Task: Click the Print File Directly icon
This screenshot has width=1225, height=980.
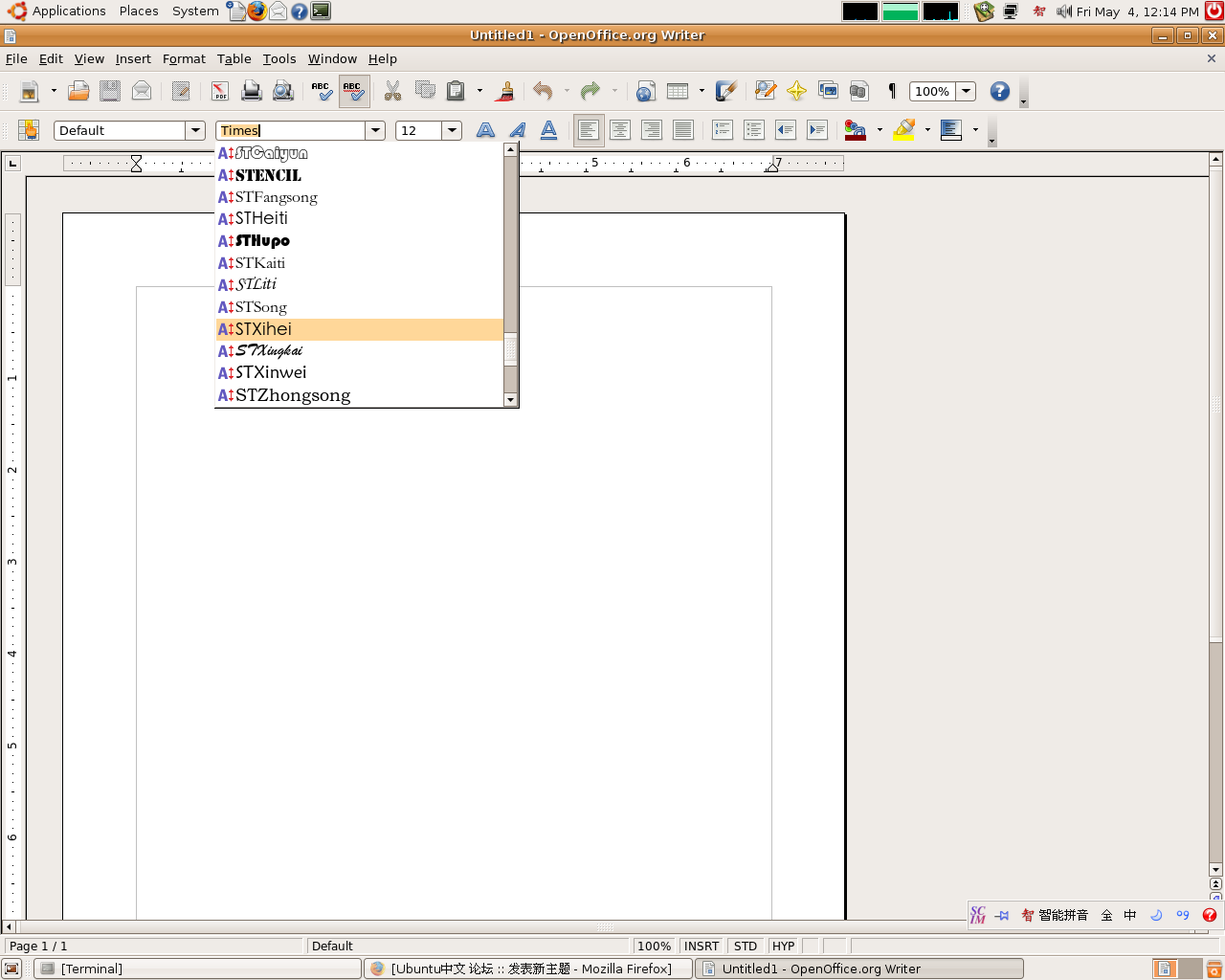Action: (252, 91)
